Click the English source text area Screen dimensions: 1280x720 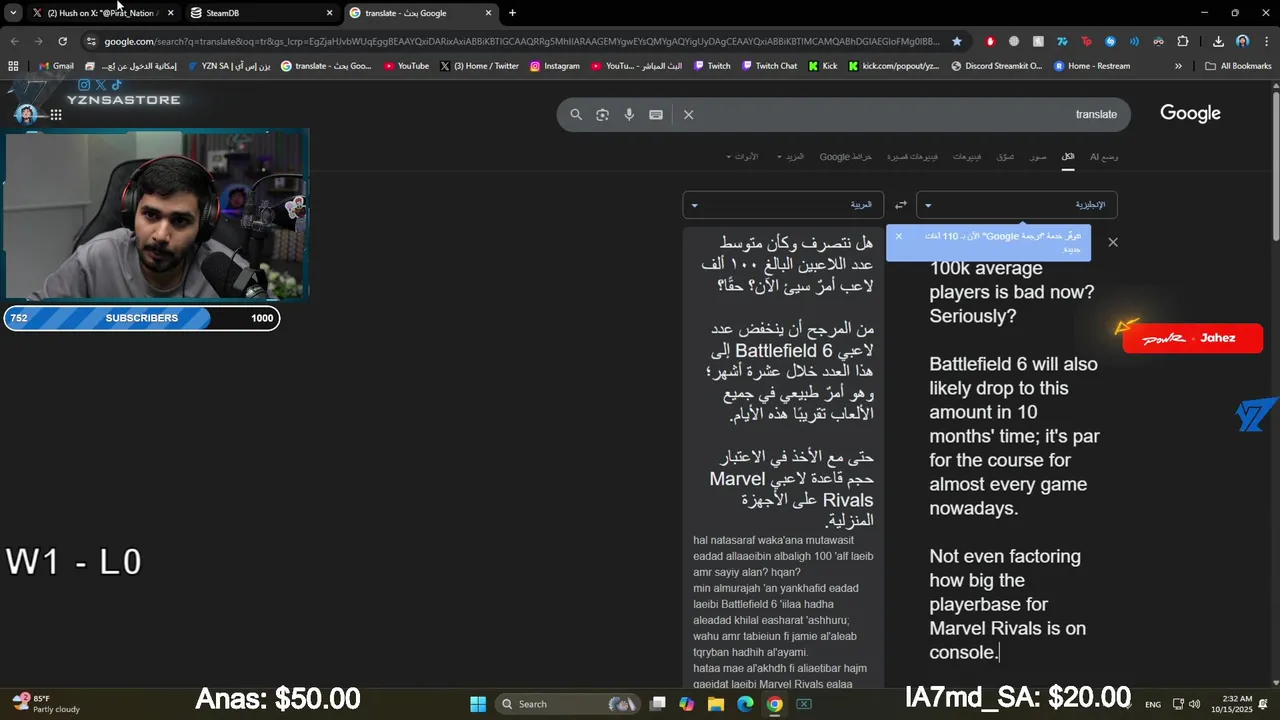pyautogui.click(x=1015, y=460)
